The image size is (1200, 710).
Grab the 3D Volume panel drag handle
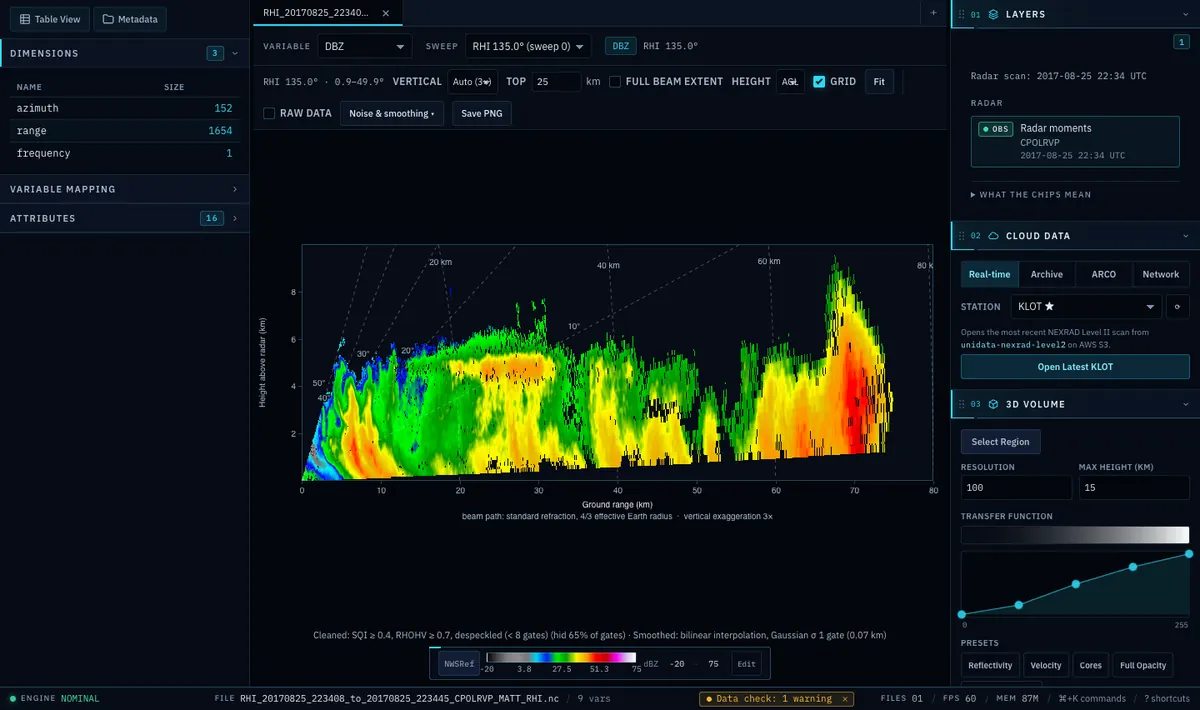pyautogui.click(x=960, y=404)
